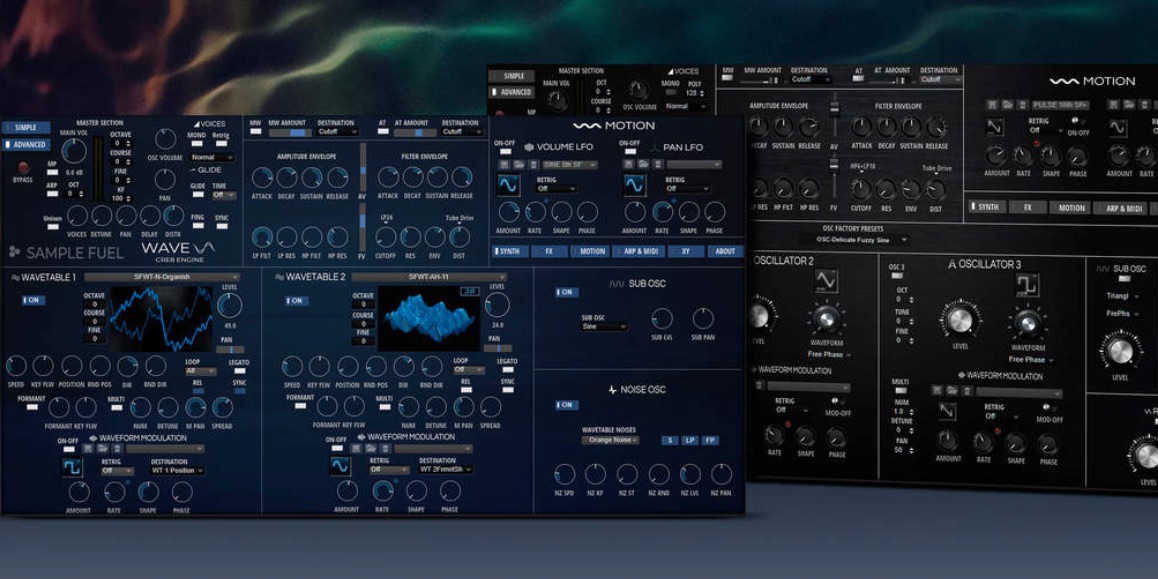
Task: Select Pan LFO sine waveform shape icon
Action: (x=634, y=185)
